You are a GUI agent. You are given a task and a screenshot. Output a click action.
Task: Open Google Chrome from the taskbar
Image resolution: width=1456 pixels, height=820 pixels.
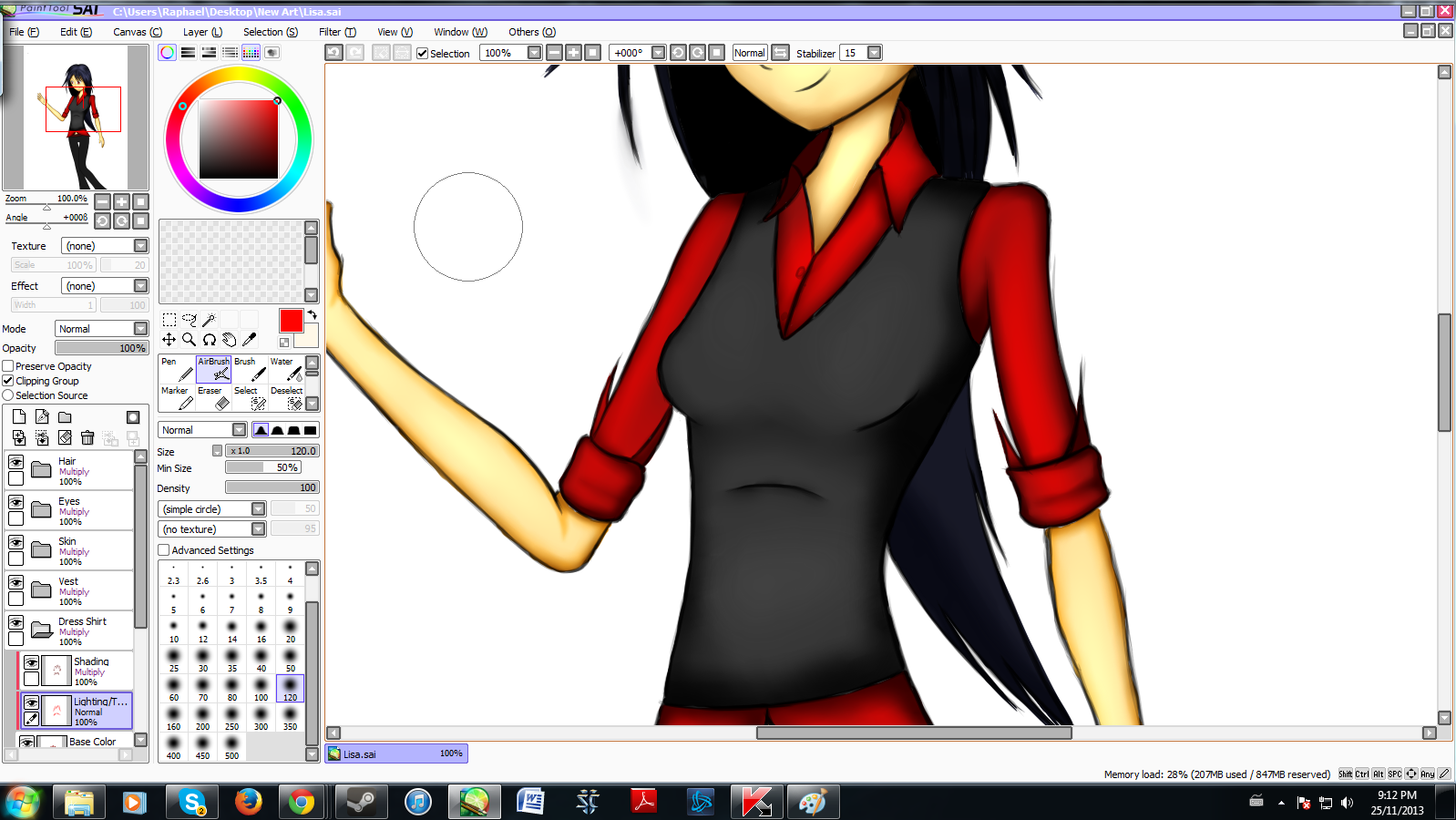301,802
